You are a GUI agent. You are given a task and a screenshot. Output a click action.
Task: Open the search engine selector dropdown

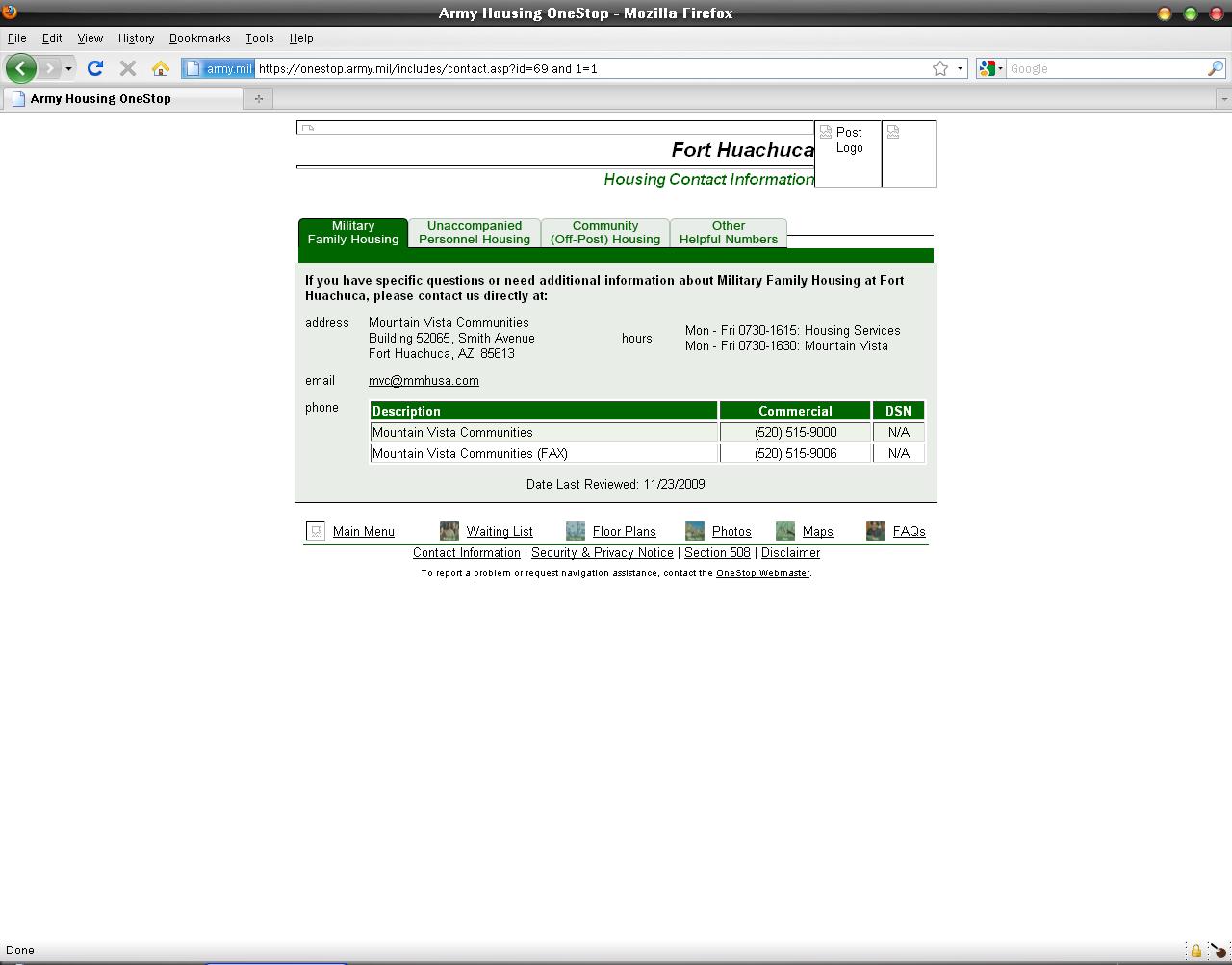990,68
